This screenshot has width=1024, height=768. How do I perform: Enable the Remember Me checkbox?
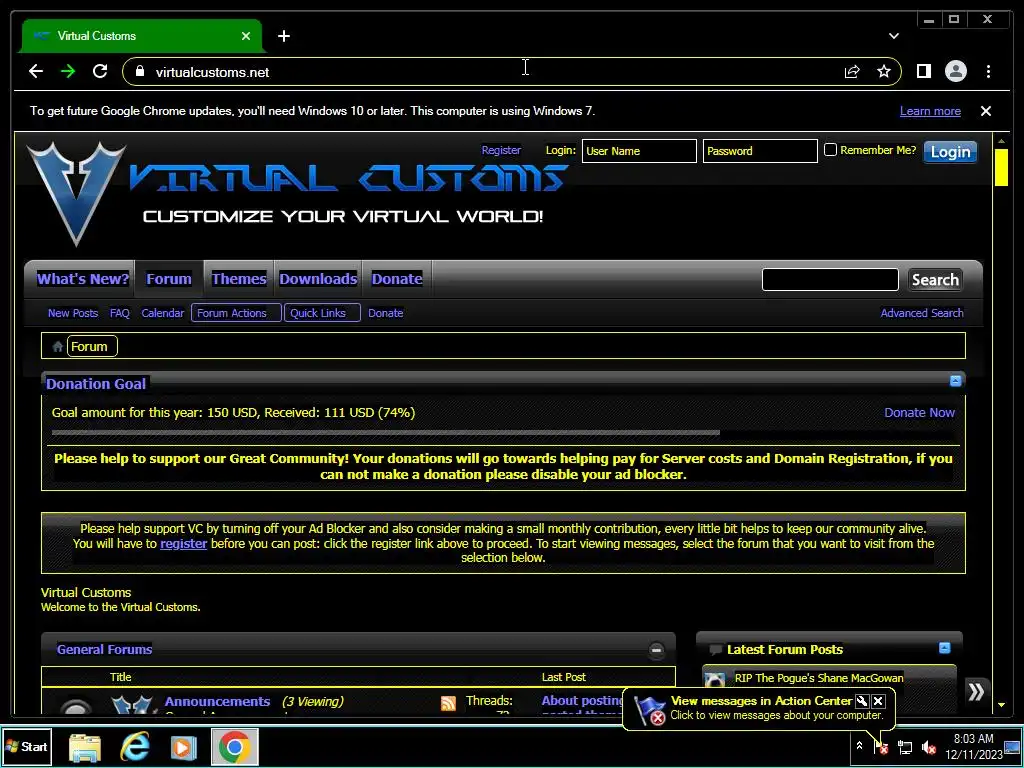tap(830, 150)
